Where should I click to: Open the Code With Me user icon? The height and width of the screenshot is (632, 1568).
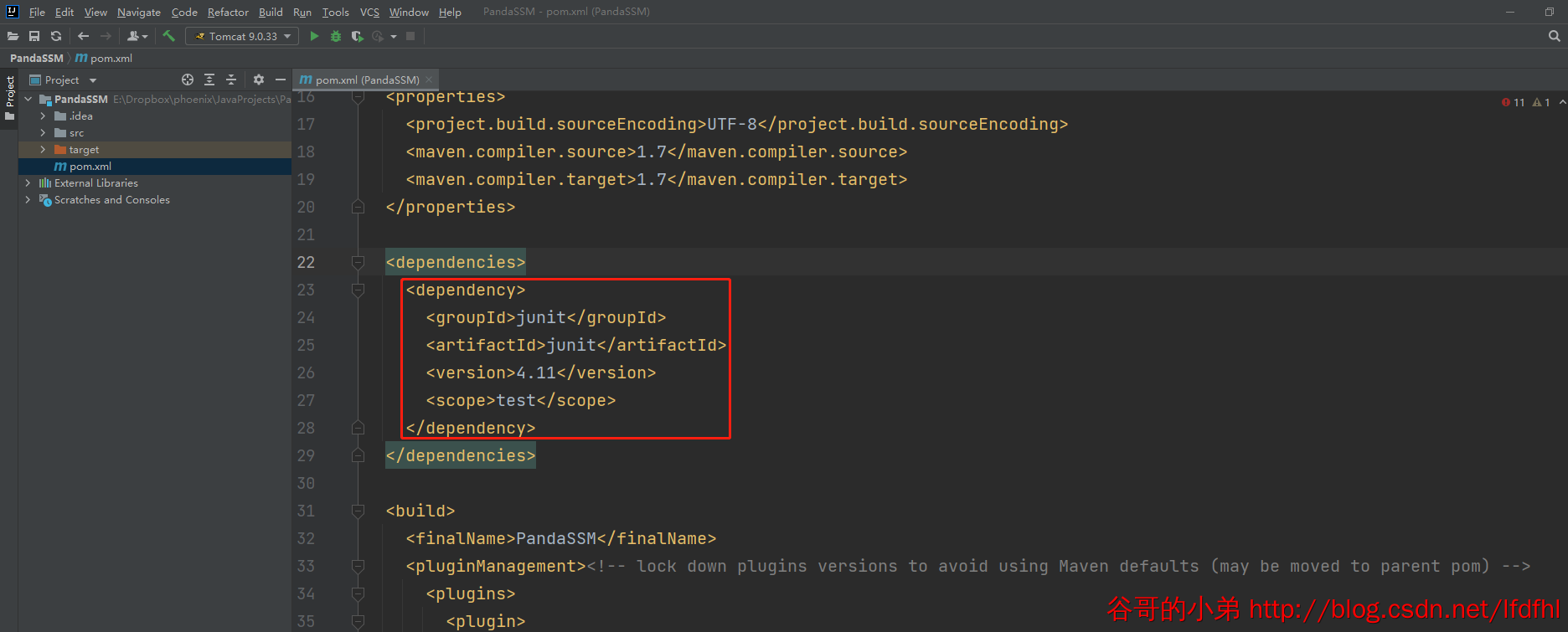click(x=137, y=36)
